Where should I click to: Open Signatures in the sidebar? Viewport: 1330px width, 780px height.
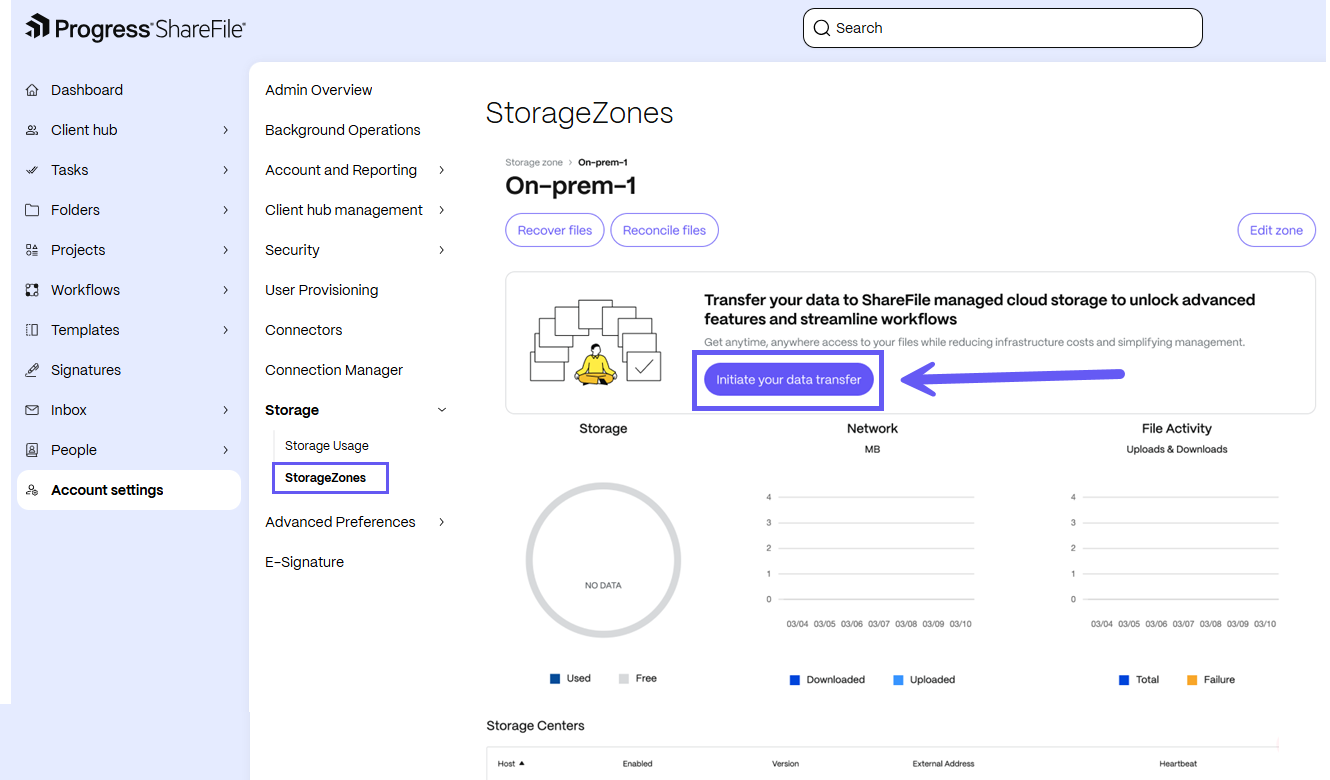[x=86, y=370]
